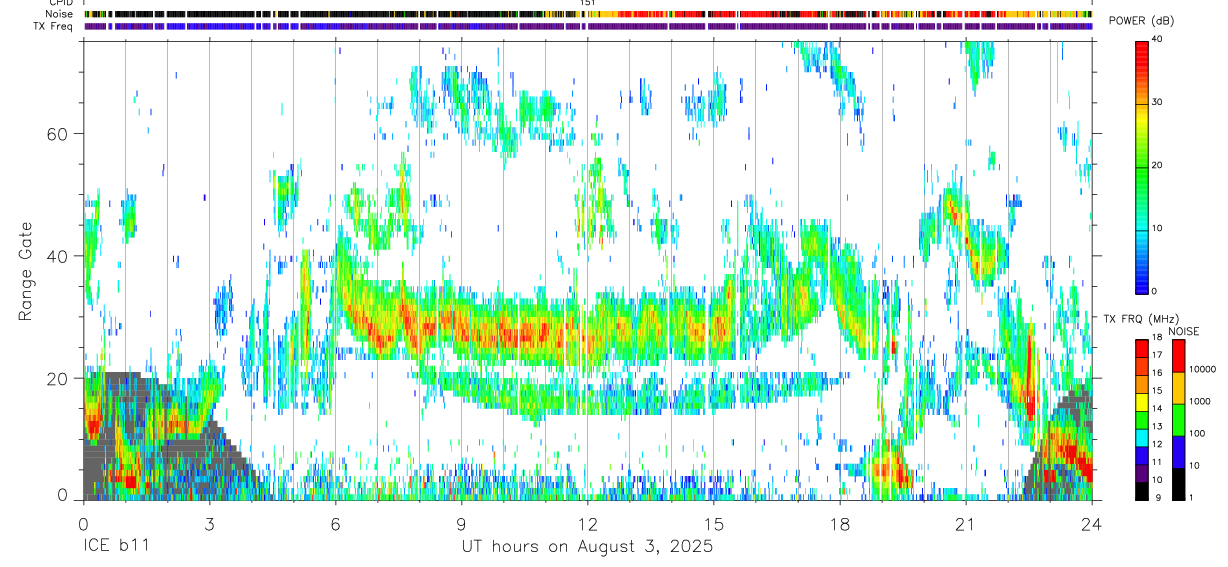The image size is (1228, 567).
Task: Click the 'Range Gate' y-axis label
Action: [27, 271]
